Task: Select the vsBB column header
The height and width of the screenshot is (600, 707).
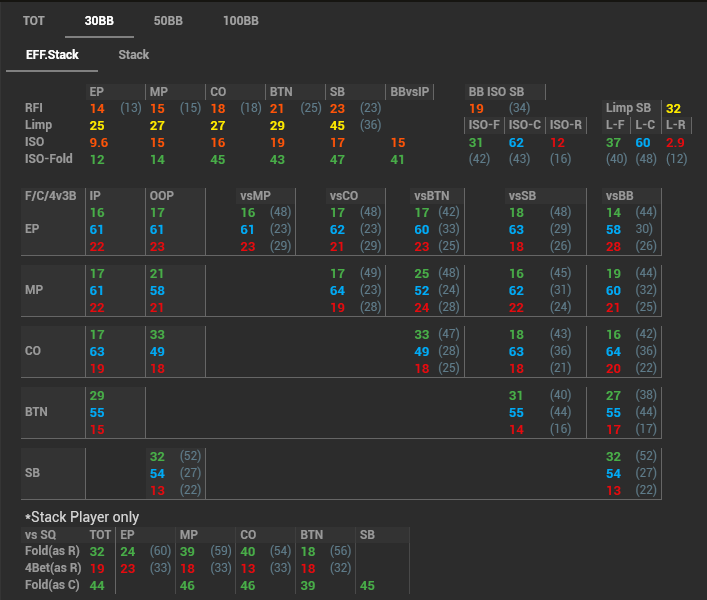Action: tap(621, 196)
